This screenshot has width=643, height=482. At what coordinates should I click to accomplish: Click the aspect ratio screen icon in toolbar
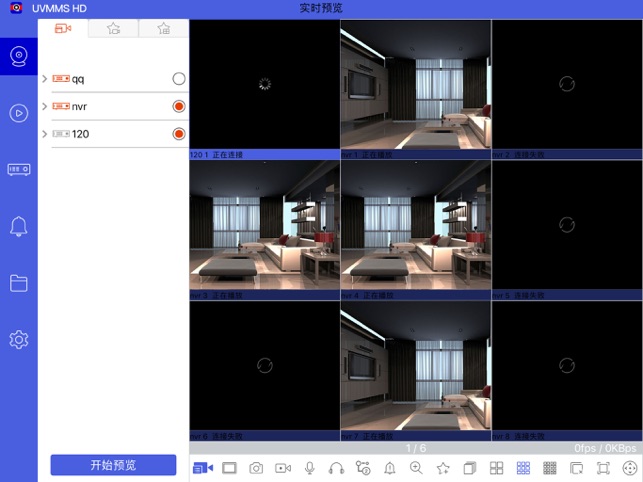[x=229, y=468]
